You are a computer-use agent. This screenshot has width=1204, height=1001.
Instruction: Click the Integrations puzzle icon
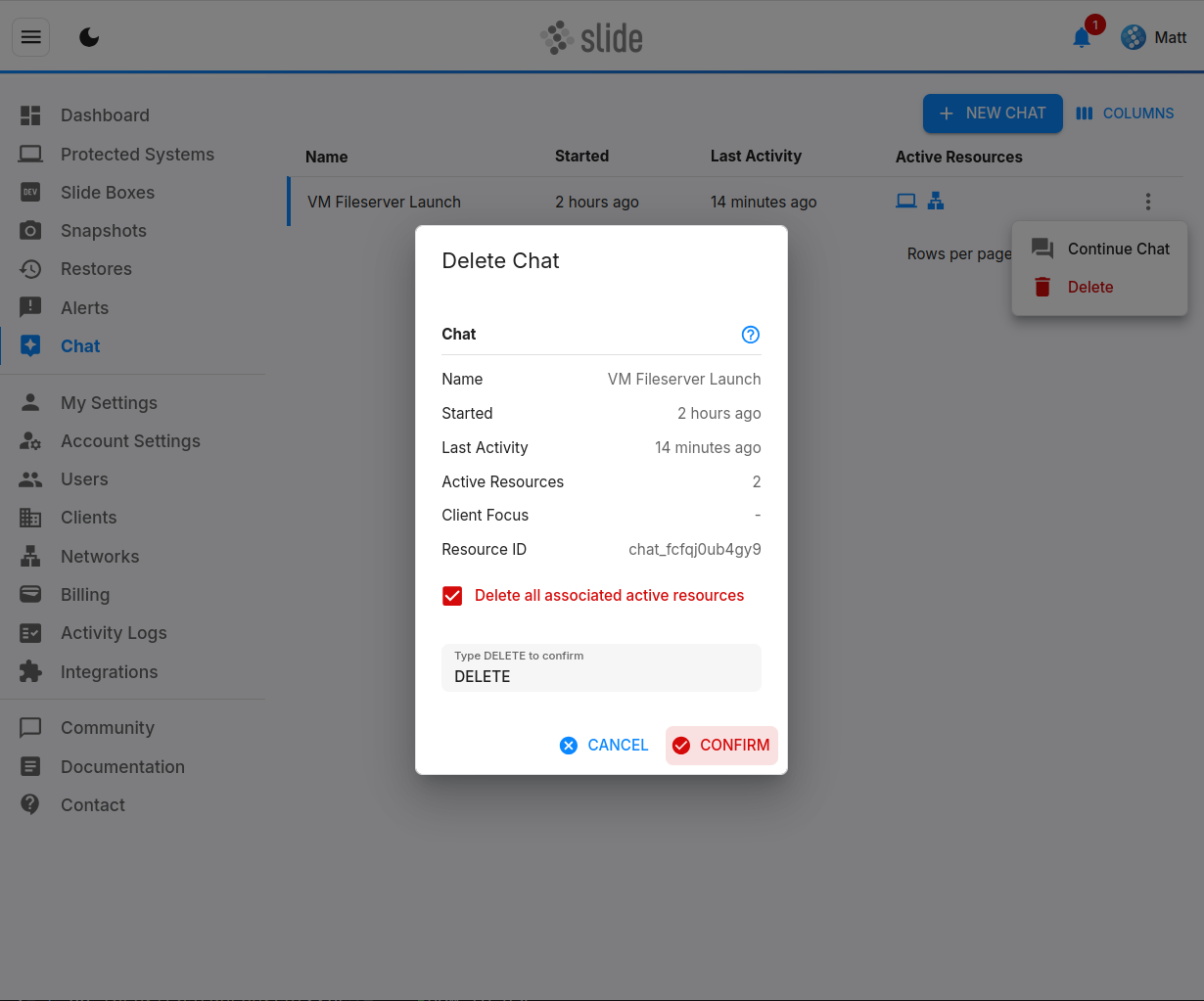[30, 671]
